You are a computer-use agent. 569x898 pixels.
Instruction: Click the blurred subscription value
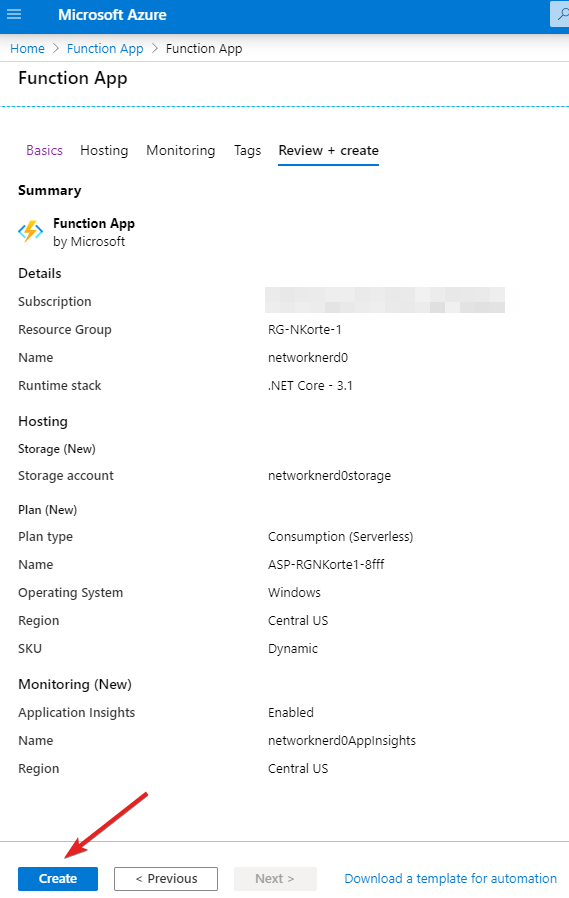[x=385, y=300]
